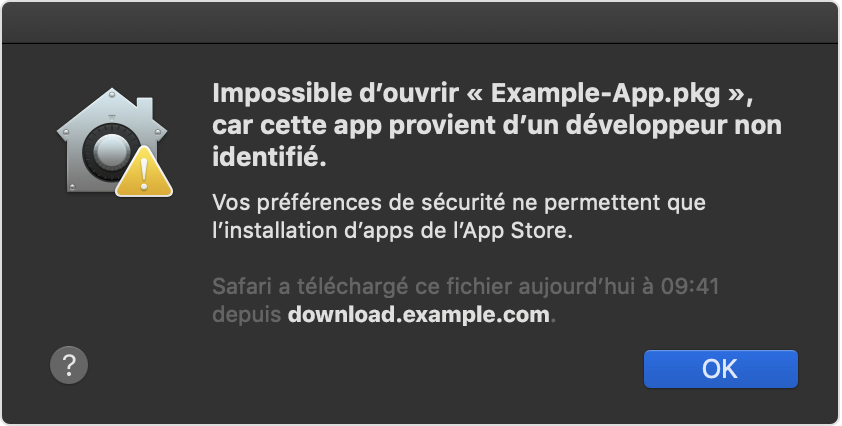Click "Vos préférences de sécurité" message text
The image size is (842, 426).
(x=359, y=203)
